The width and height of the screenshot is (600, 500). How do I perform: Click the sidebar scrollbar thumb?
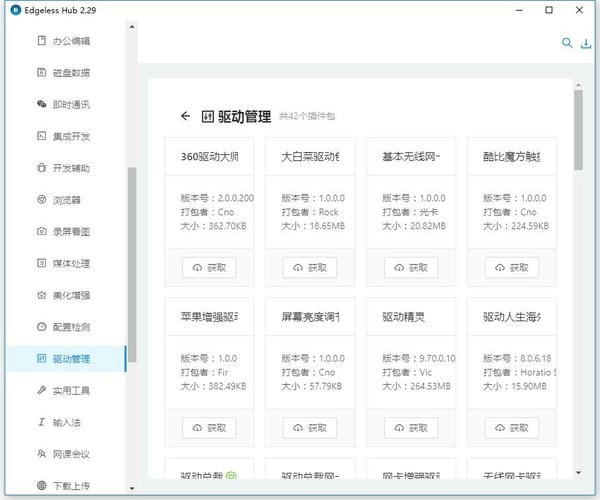[132, 265]
